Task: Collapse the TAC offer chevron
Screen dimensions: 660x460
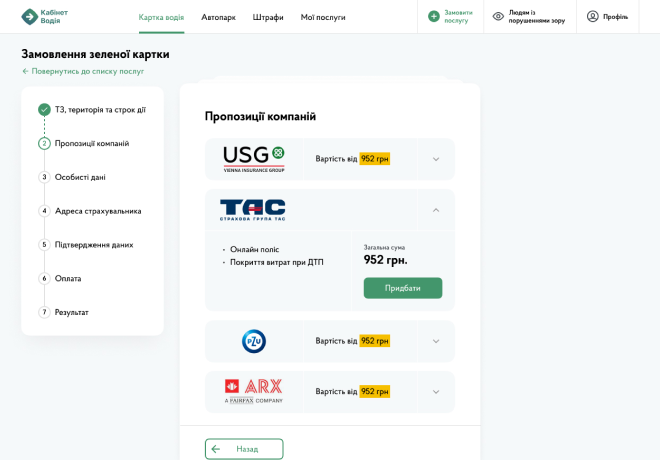Action: [x=436, y=210]
